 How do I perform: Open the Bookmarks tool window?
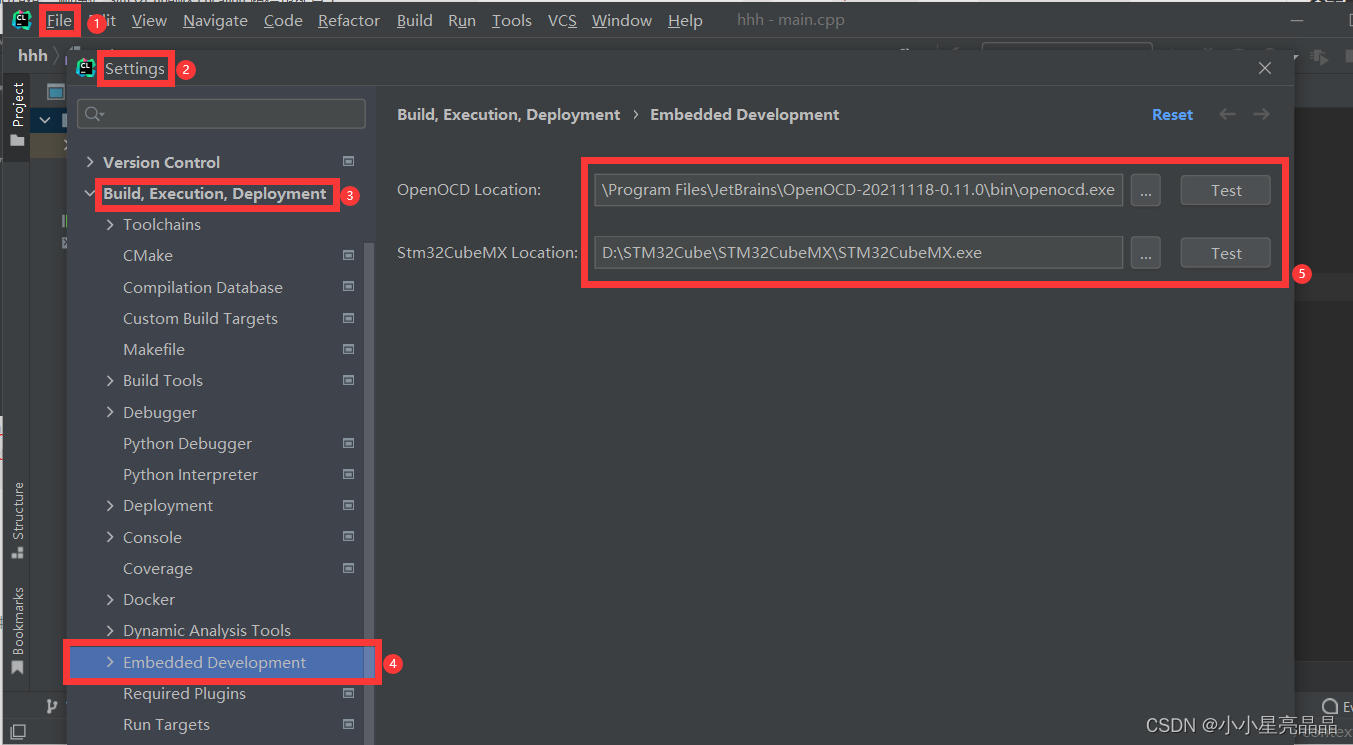pos(18,632)
